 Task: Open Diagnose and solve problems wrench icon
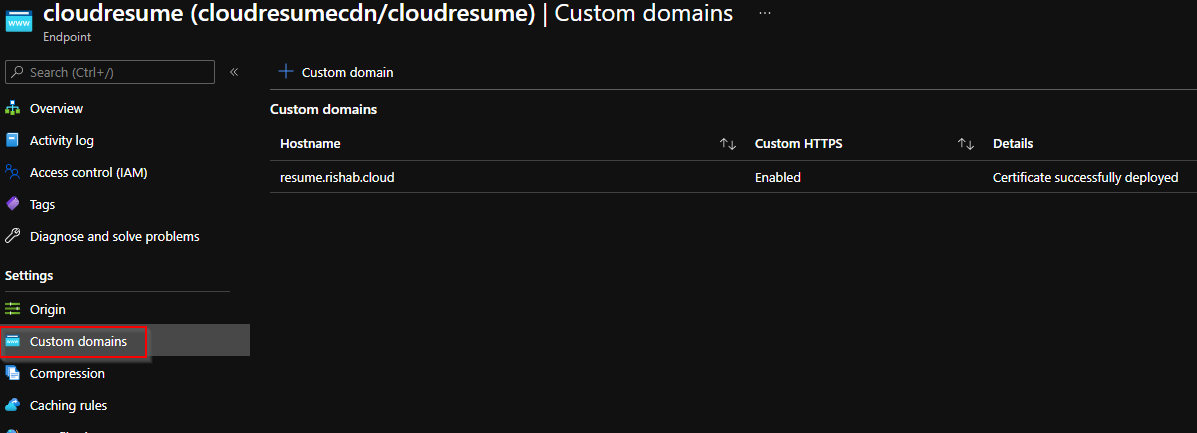coord(12,237)
